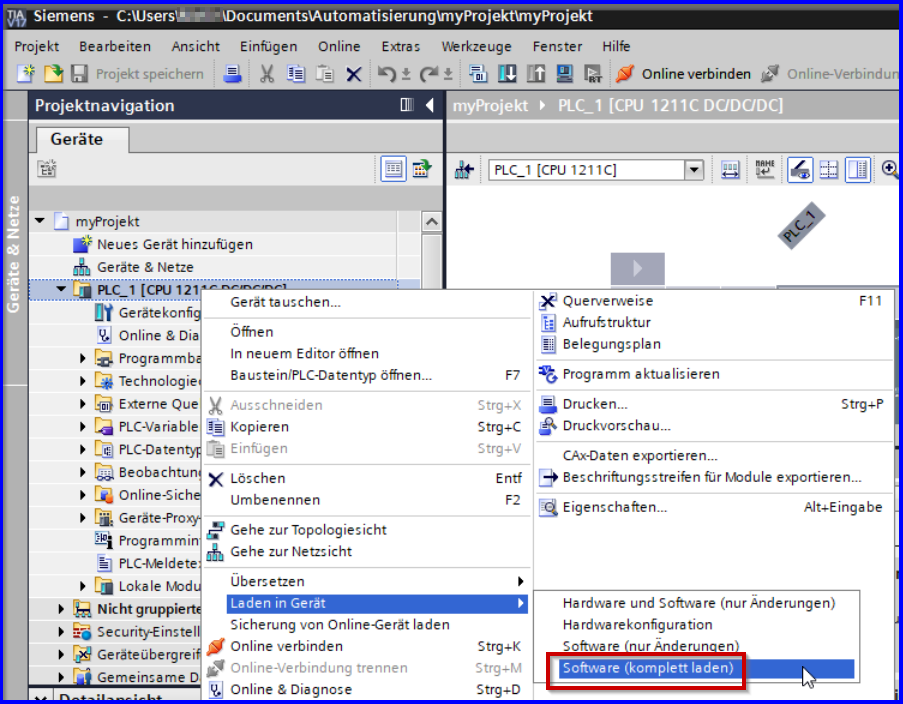Toggle the page break grid icon in device toolbar

click(829, 169)
